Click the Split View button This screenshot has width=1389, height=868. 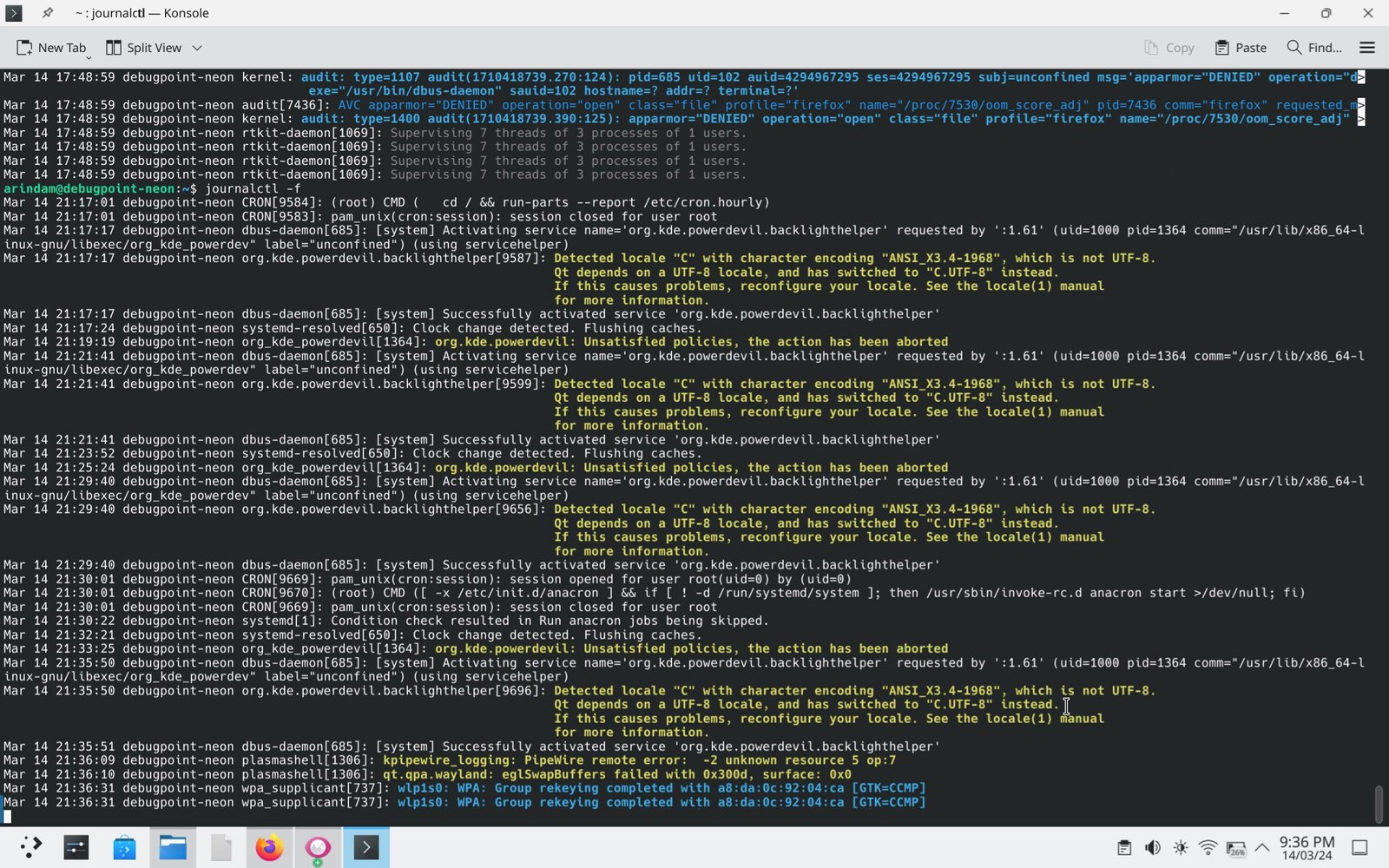coord(143,48)
